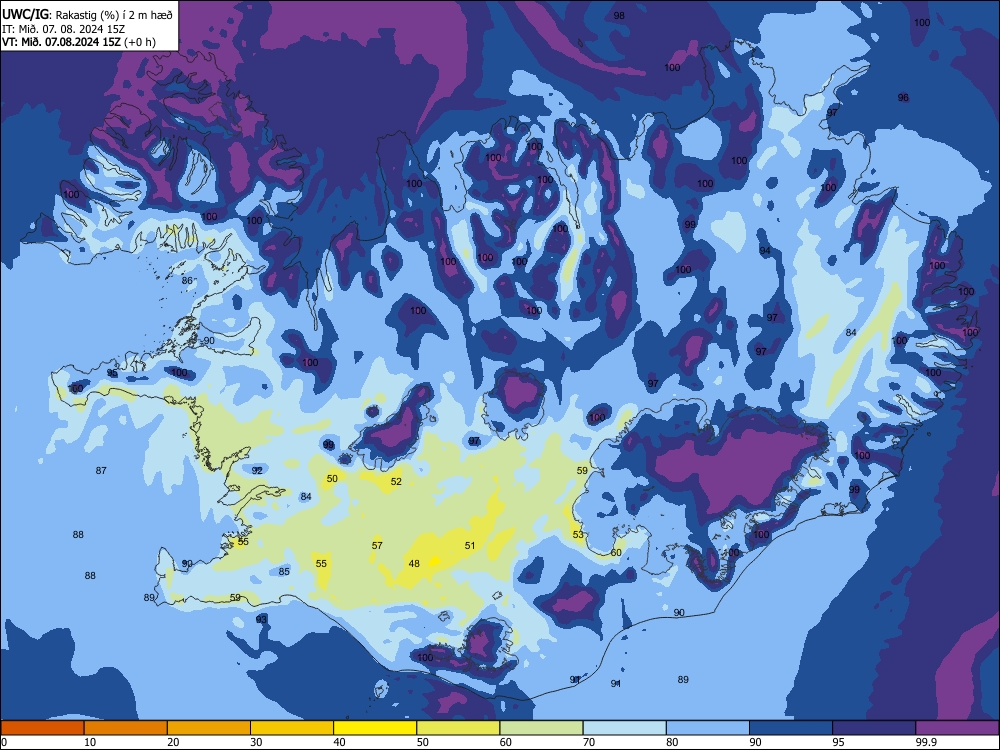
Task: Click the offshore value '96'
Action: (x=903, y=98)
